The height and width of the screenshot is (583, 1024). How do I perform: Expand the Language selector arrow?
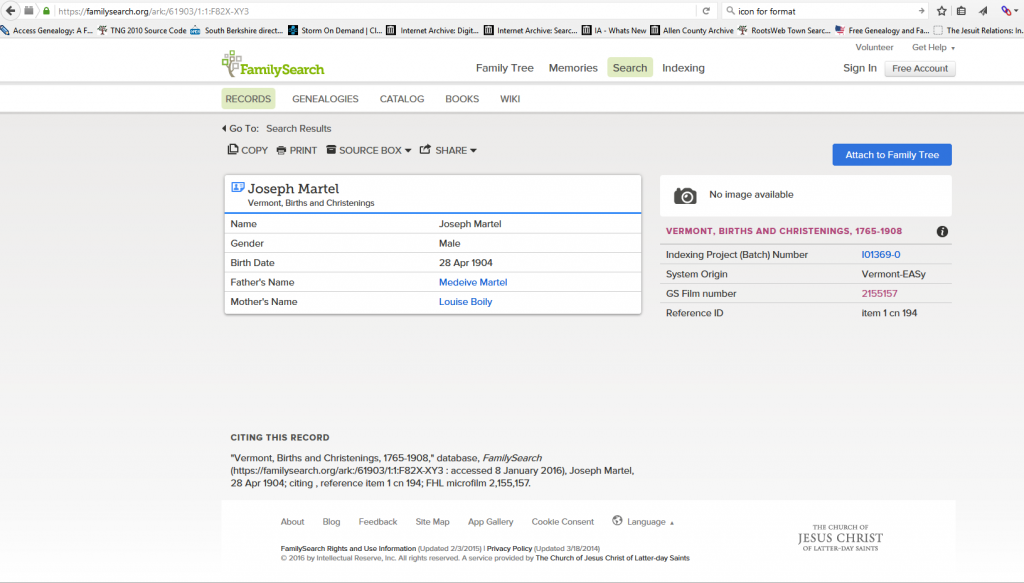pyautogui.click(x=672, y=522)
